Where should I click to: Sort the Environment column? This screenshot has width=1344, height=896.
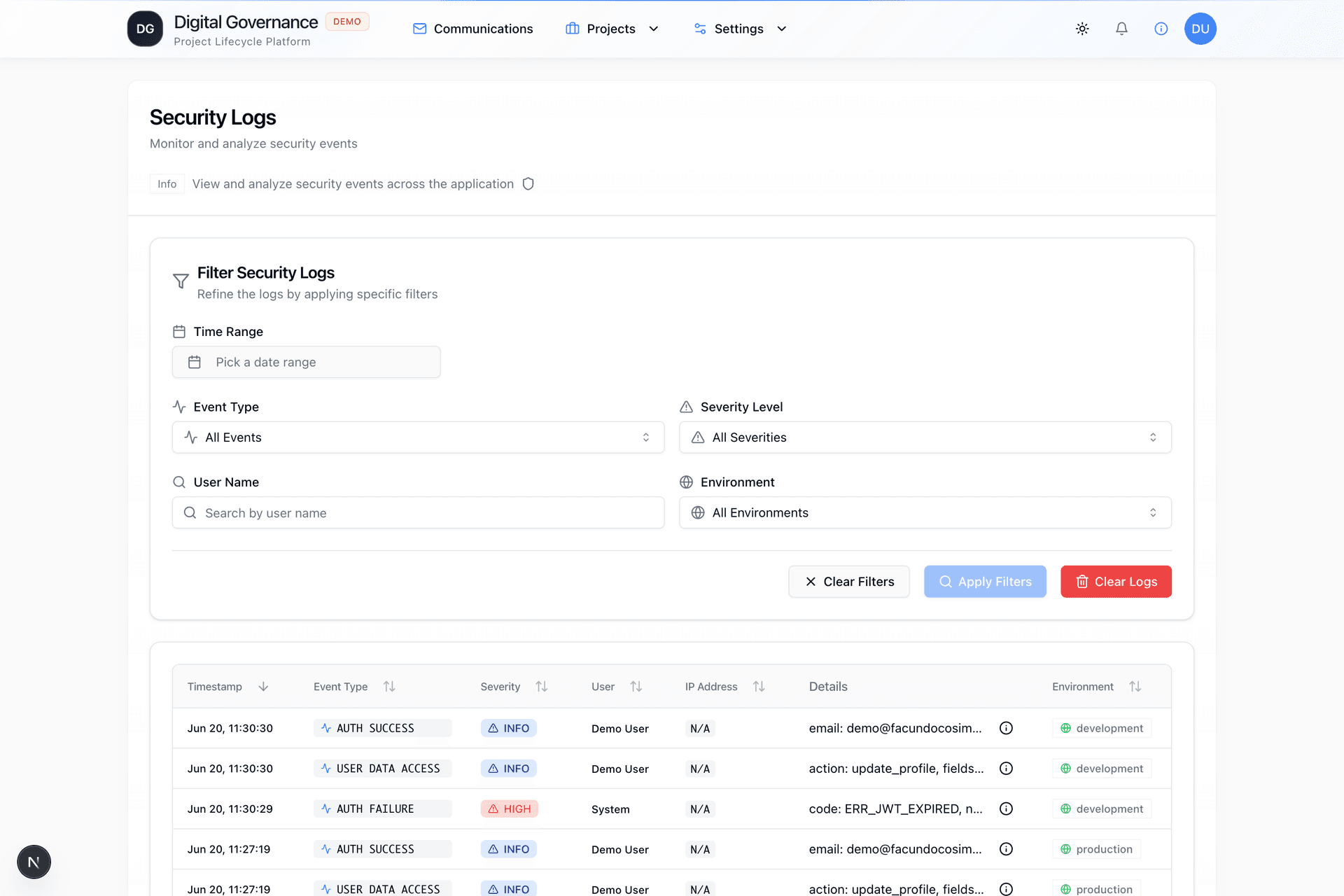coord(1135,687)
